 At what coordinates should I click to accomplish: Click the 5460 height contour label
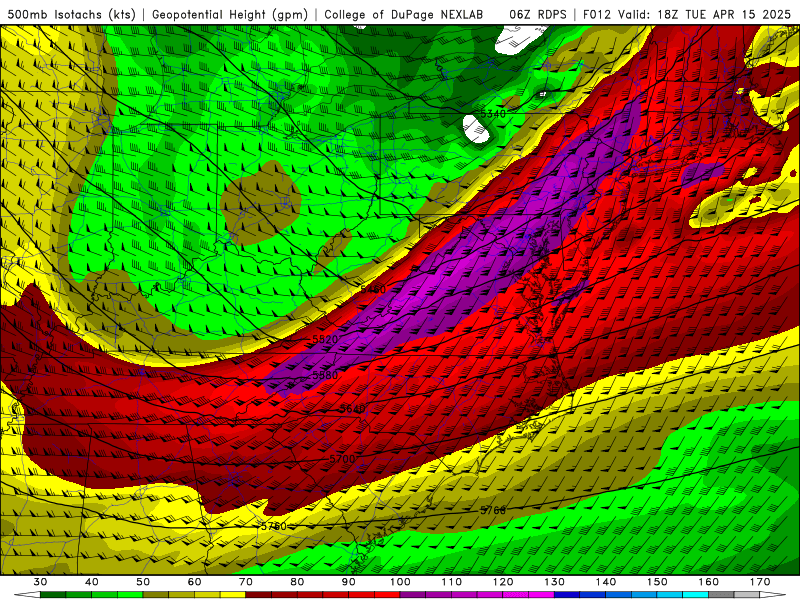pyautogui.click(x=373, y=290)
